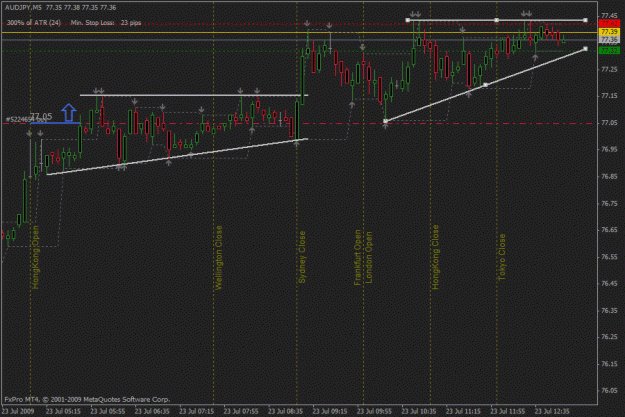
Task: Click the 23 Jul 09:55 time label
Action: (x=374, y=411)
